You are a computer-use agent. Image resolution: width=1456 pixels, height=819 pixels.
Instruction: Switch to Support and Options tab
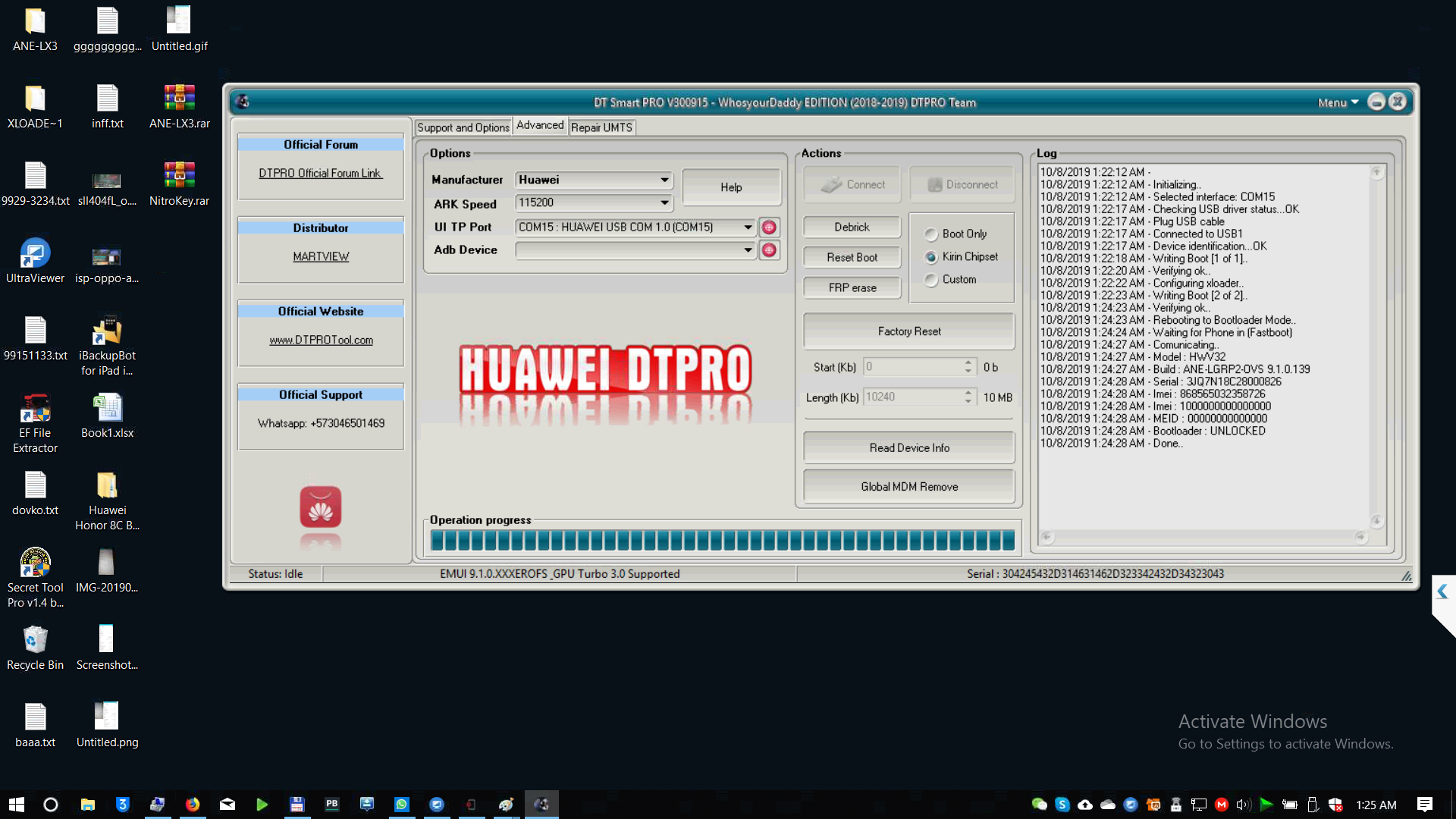(463, 127)
